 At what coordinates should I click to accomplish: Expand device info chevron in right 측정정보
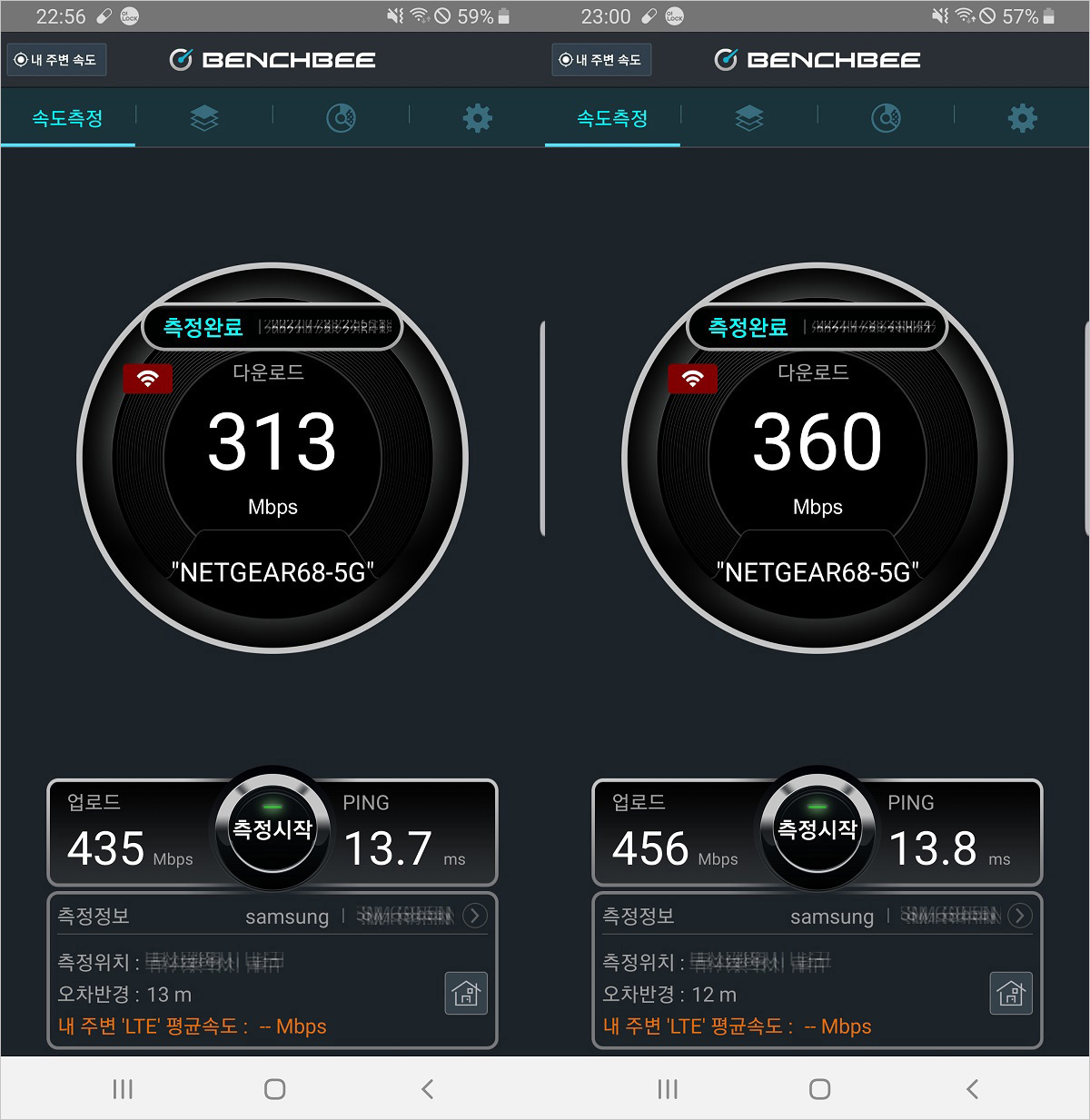(1019, 916)
